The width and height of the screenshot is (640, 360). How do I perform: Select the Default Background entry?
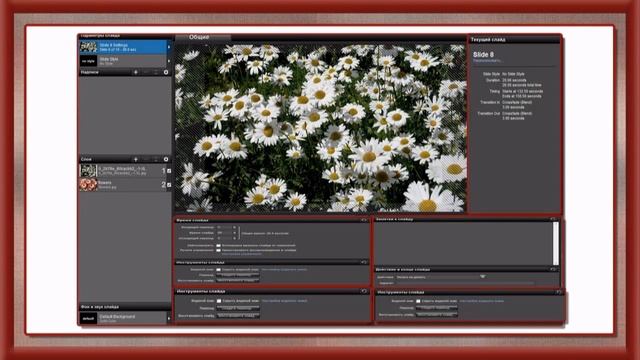click(123, 318)
